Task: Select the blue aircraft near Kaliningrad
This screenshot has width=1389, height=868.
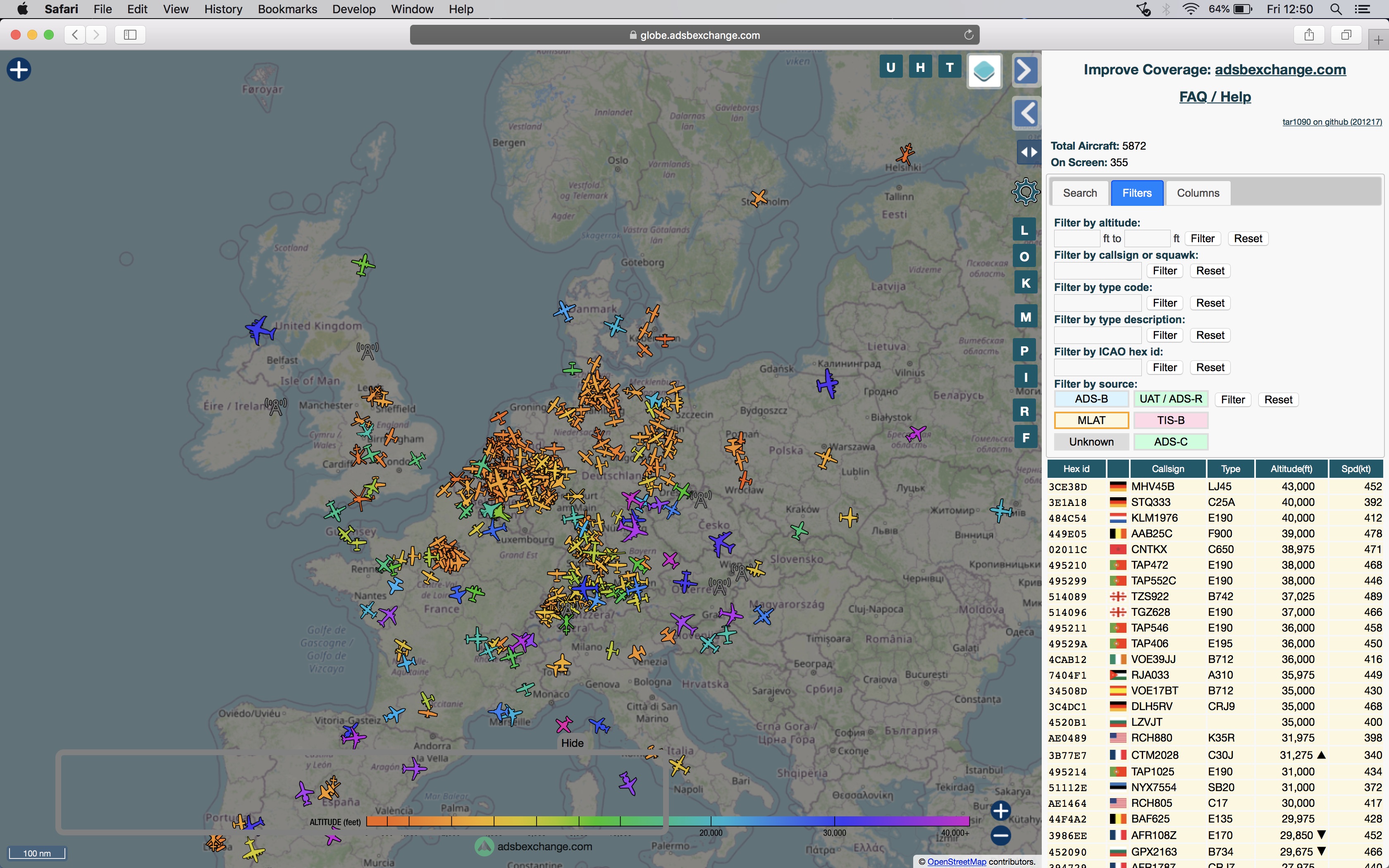Action: click(827, 384)
